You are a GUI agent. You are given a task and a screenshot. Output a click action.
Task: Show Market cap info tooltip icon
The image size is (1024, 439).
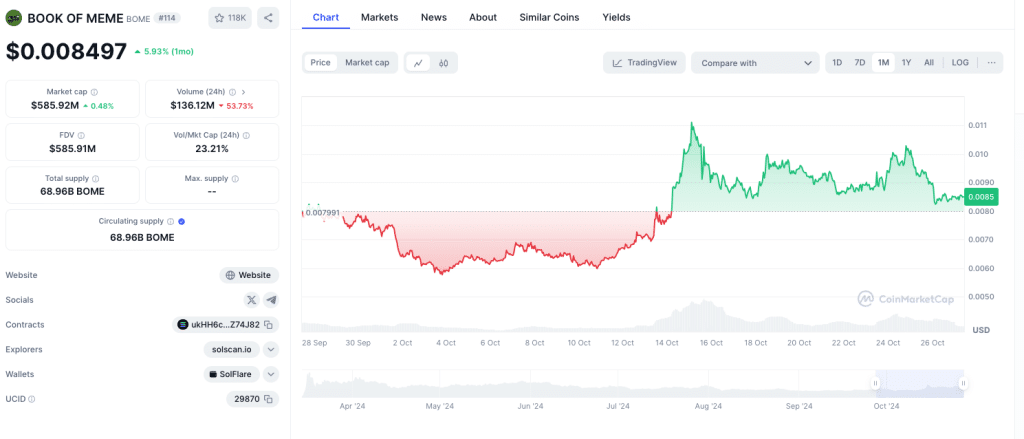[95, 92]
